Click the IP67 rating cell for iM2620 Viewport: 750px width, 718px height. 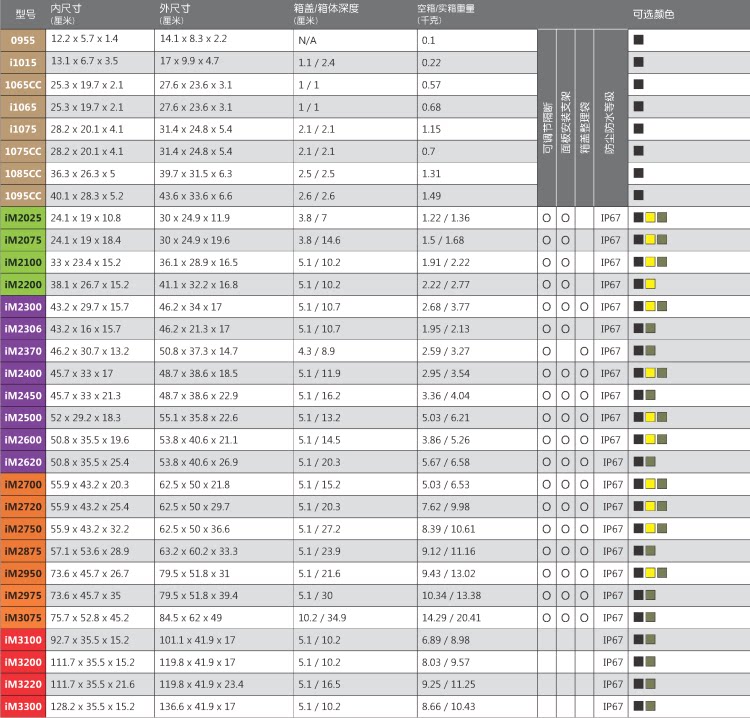(x=613, y=462)
